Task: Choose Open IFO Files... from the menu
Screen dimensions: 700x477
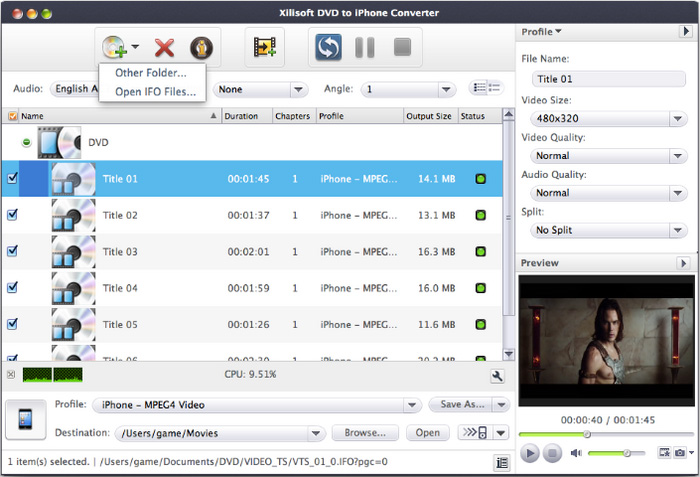Action: click(x=155, y=92)
